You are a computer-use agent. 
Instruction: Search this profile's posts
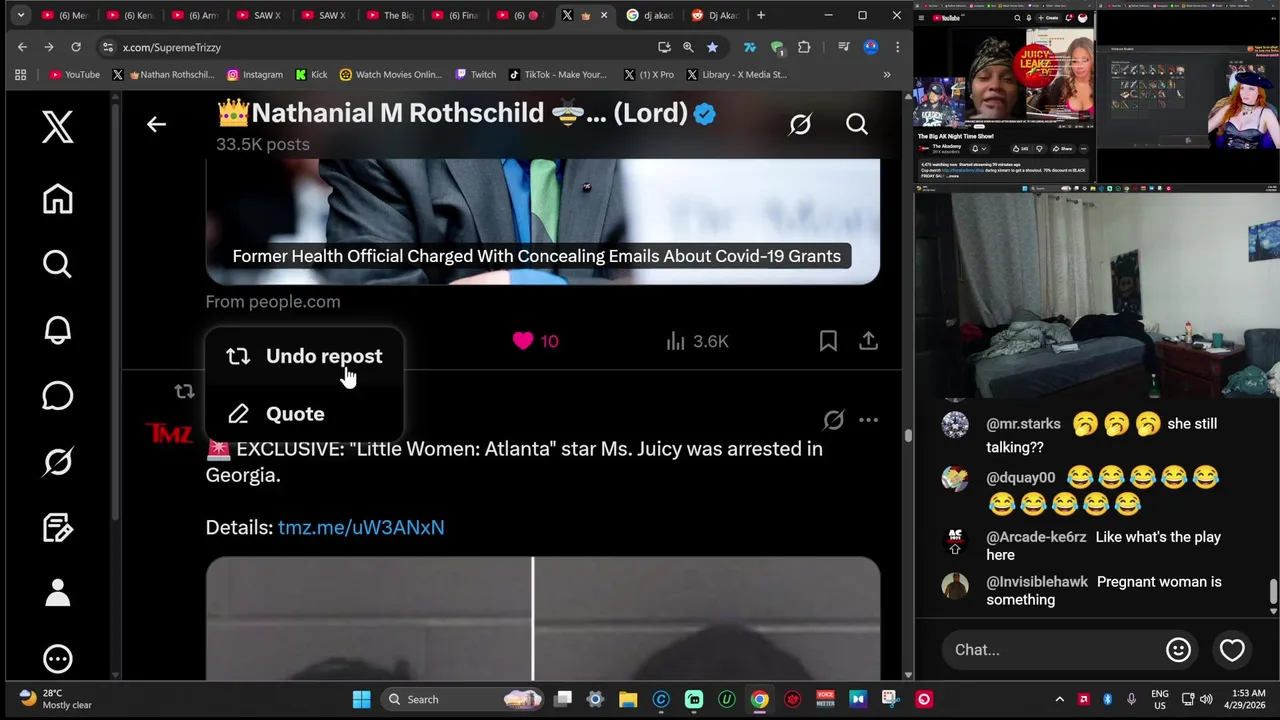click(857, 124)
